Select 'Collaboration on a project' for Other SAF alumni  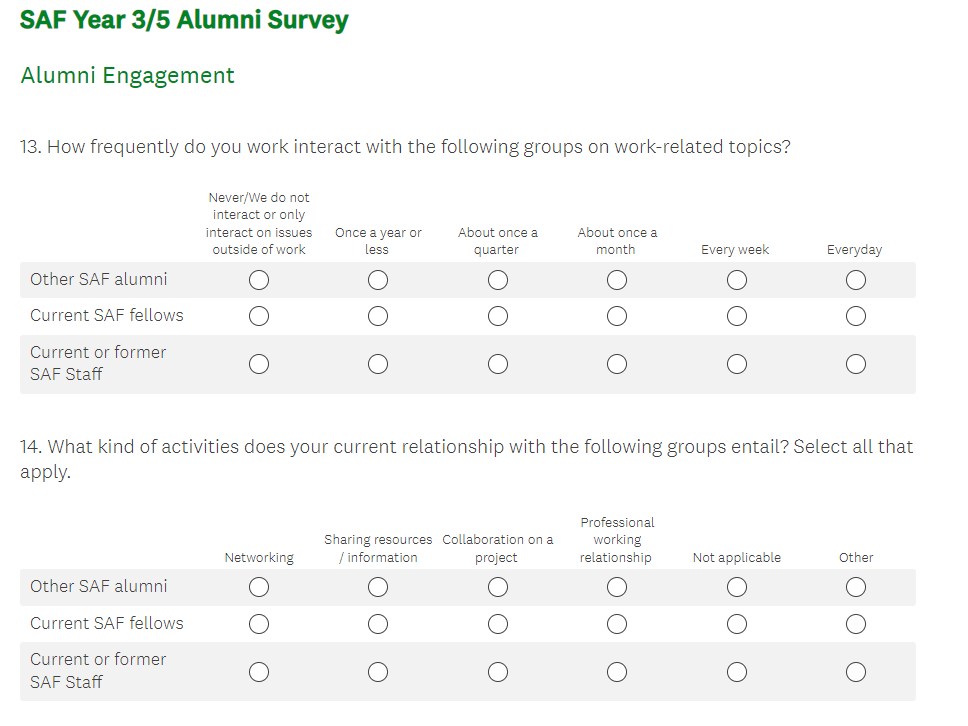coord(498,587)
